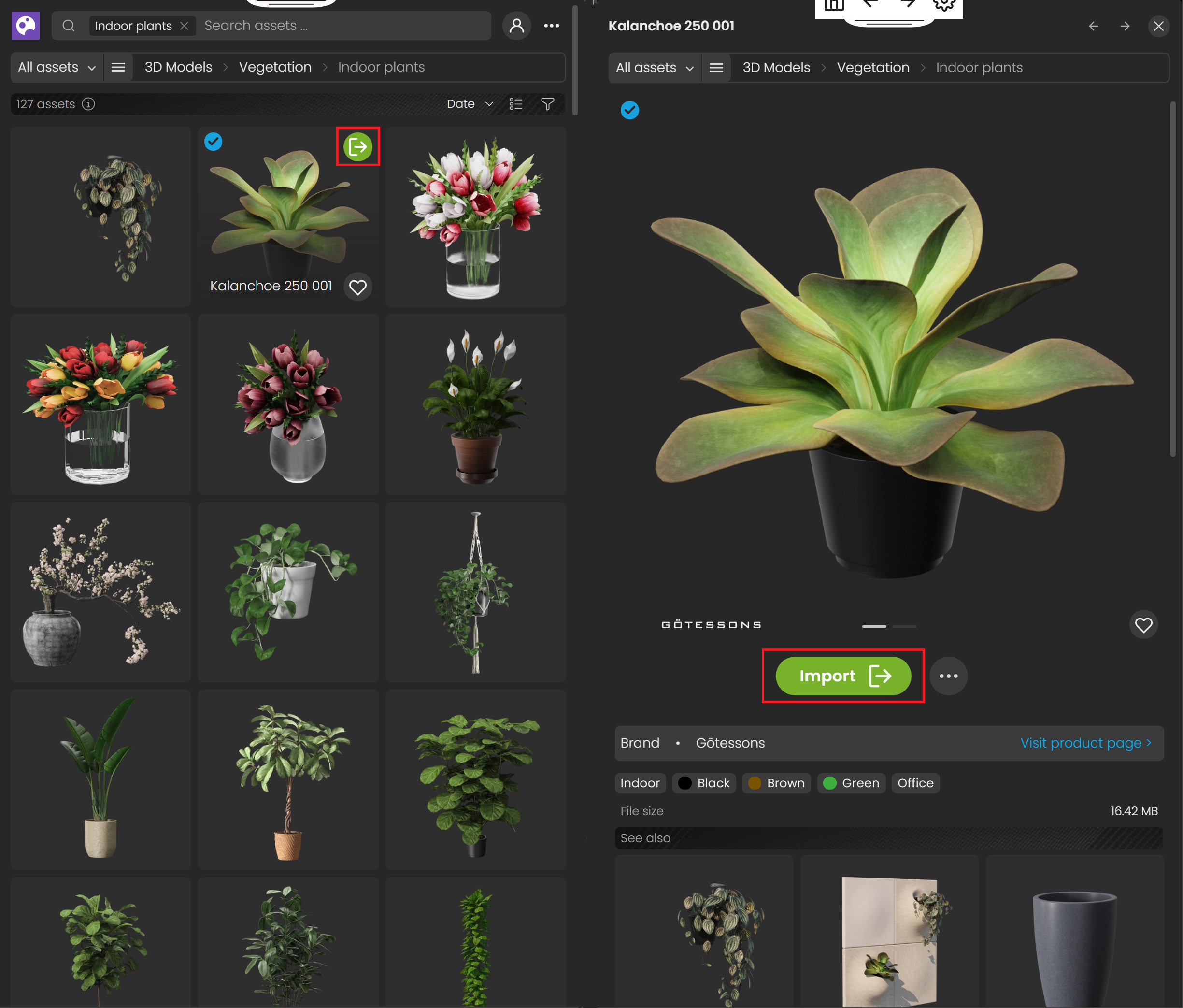This screenshot has height=1008, width=1183.
Task: Click the Green color tag
Action: pyautogui.click(x=851, y=783)
